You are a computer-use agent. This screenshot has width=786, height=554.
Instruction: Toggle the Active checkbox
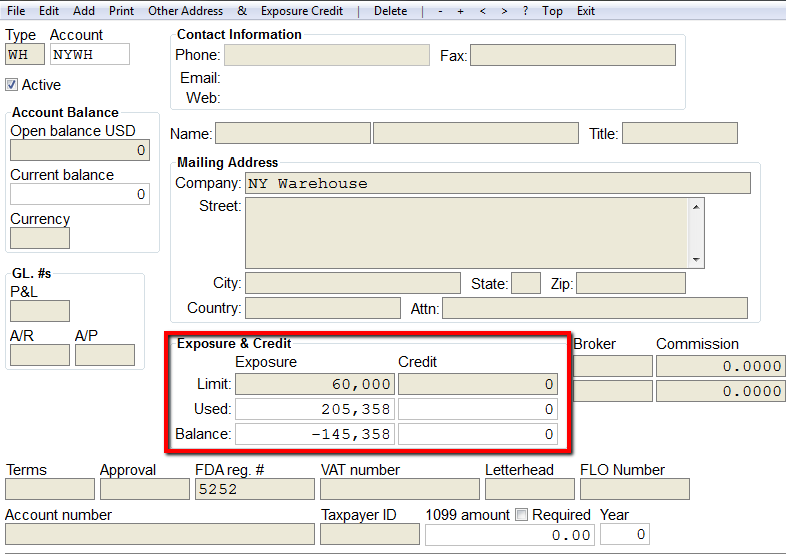click(12, 85)
